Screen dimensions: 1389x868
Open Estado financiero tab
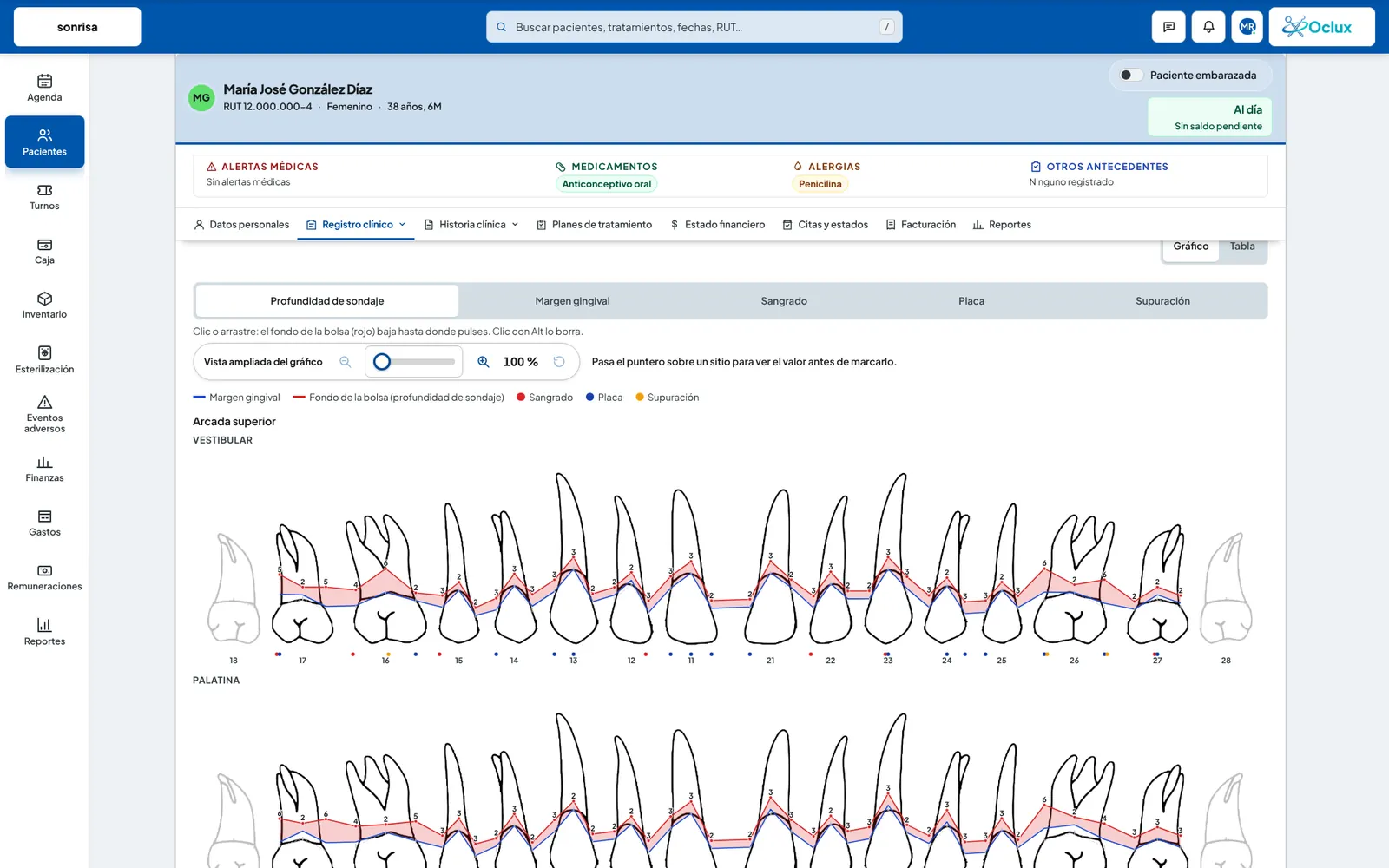tap(718, 225)
